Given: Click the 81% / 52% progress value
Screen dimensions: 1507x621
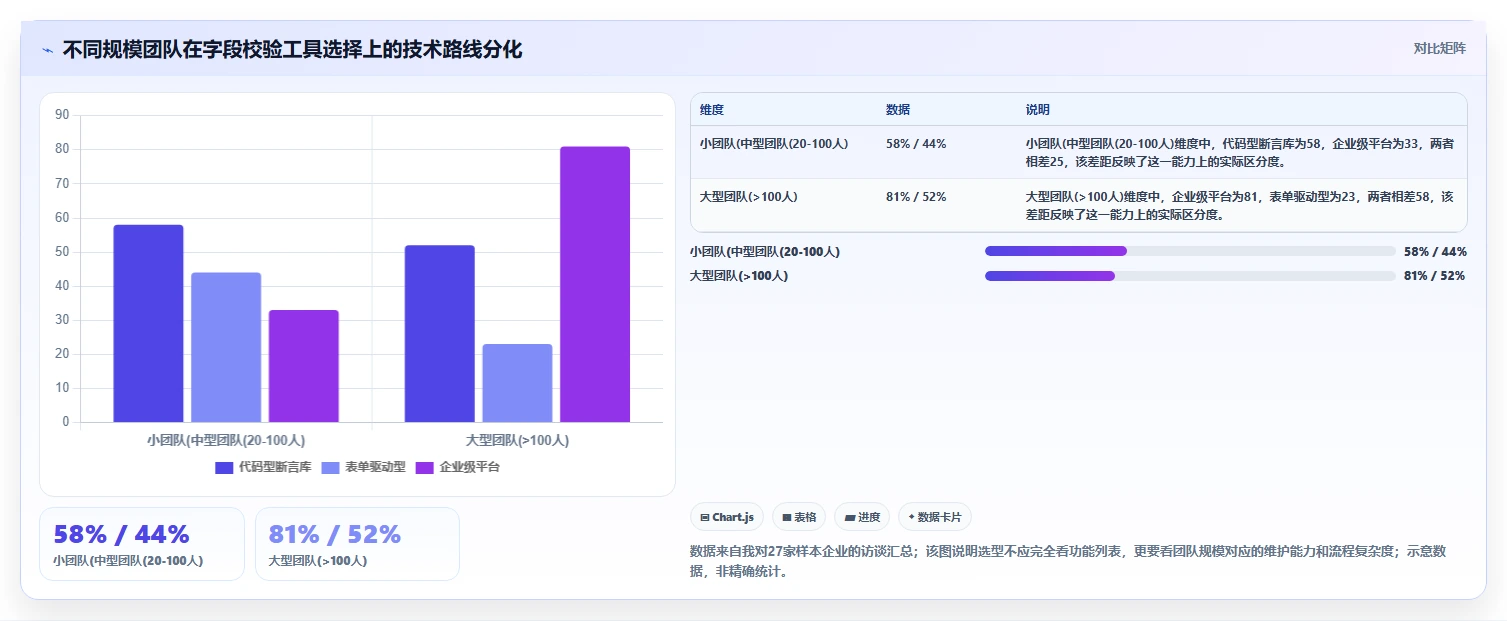Looking at the screenshot, I should pyautogui.click(x=1434, y=275).
